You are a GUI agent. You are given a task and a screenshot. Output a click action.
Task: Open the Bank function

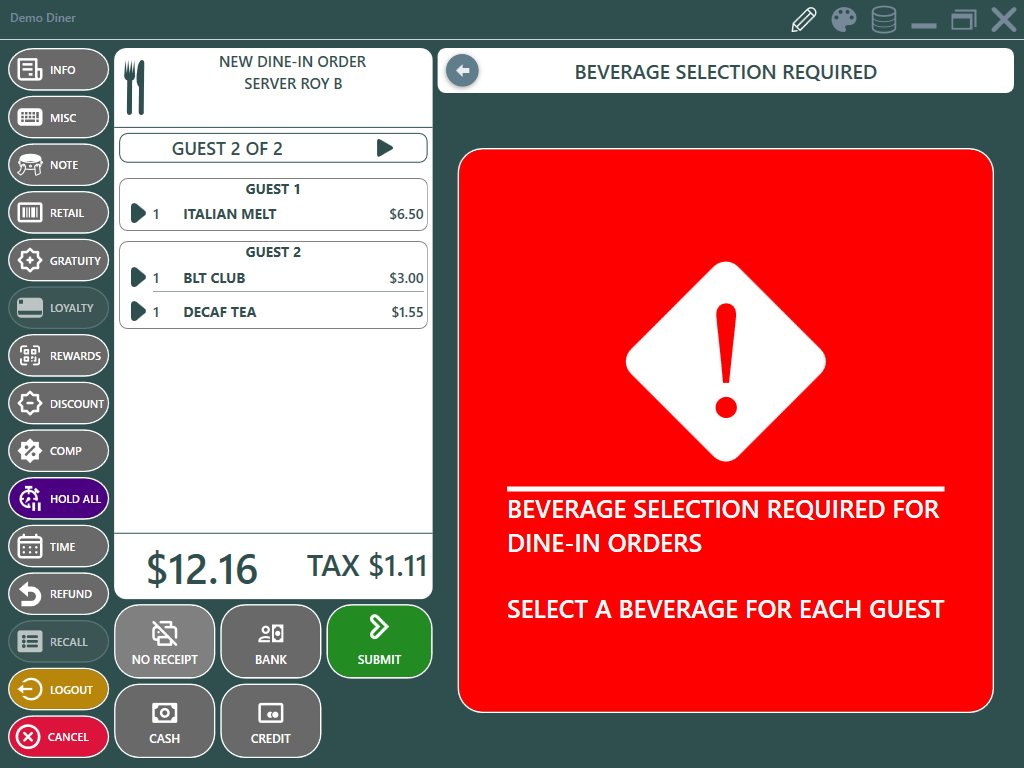(271, 641)
